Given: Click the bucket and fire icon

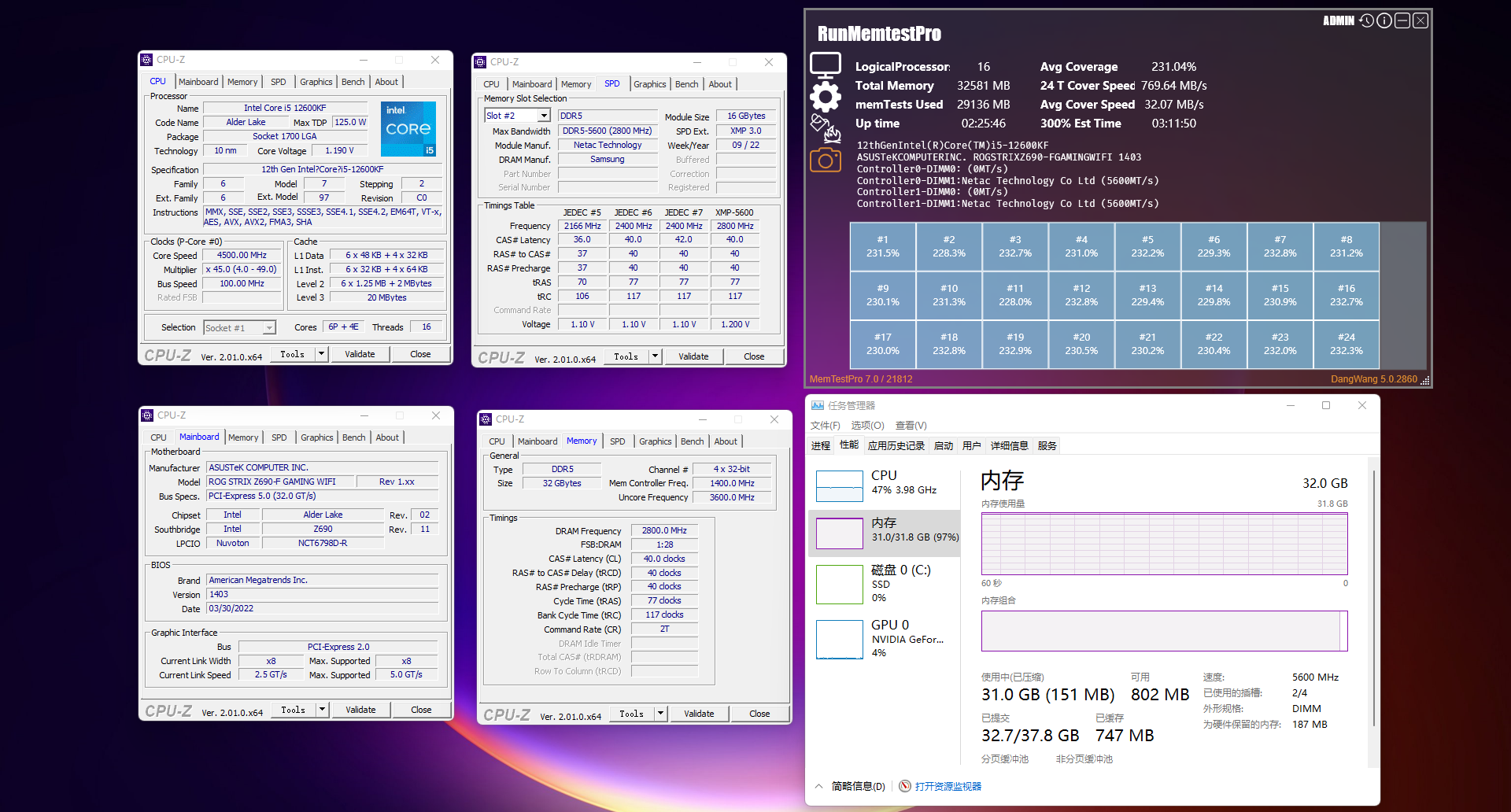Looking at the screenshot, I should coord(826,128).
